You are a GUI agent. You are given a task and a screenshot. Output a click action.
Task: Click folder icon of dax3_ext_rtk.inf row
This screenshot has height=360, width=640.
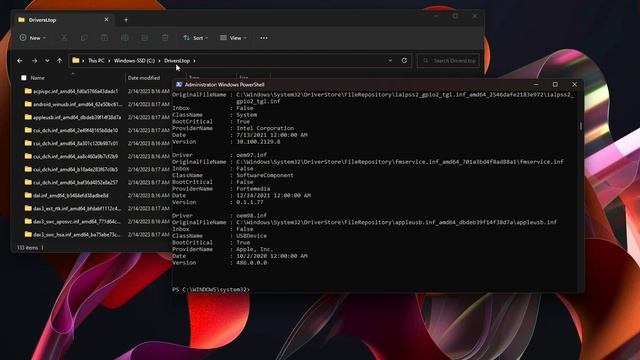28,208
